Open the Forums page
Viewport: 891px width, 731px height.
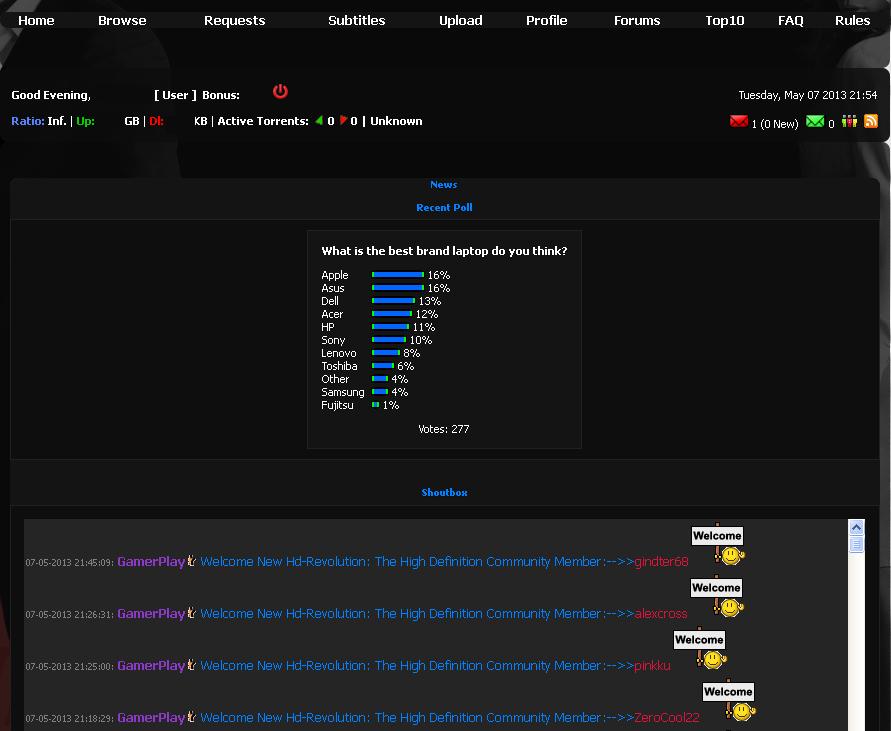tap(637, 20)
